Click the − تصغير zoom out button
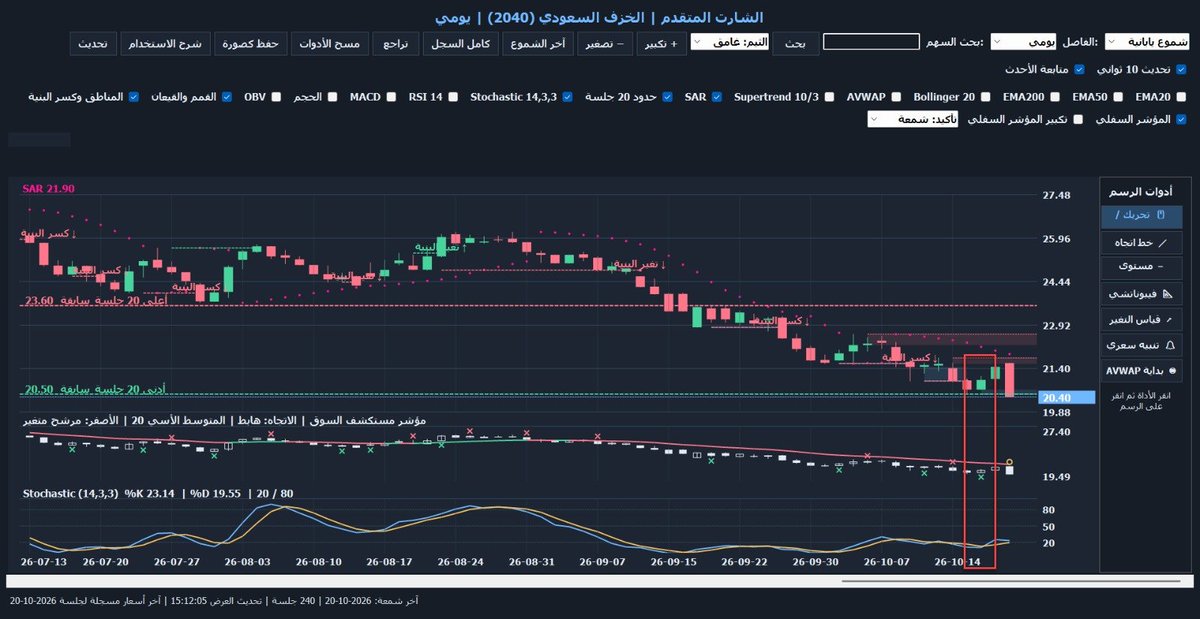The height and width of the screenshot is (619, 1200). tap(605, 43)
